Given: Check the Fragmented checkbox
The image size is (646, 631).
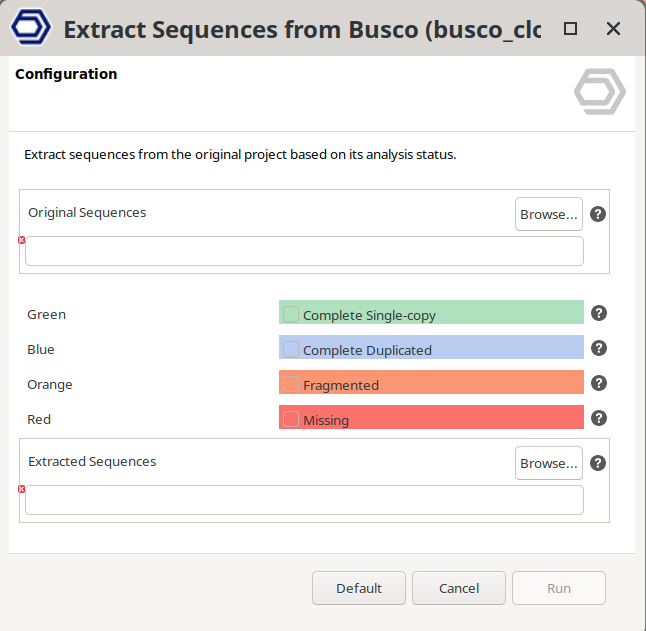Looking at the screenshot, I should 291,384.
